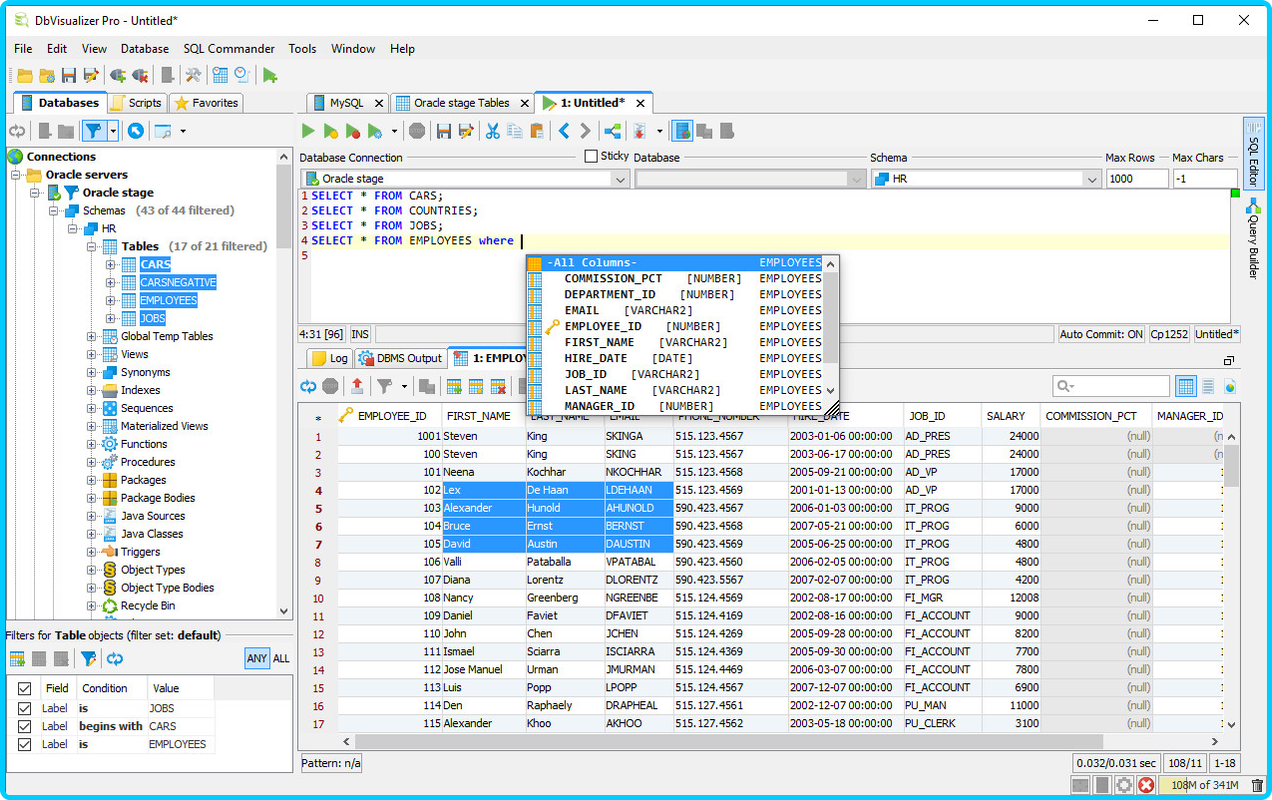Select the ANY filter match toggle

pos(257,658)
